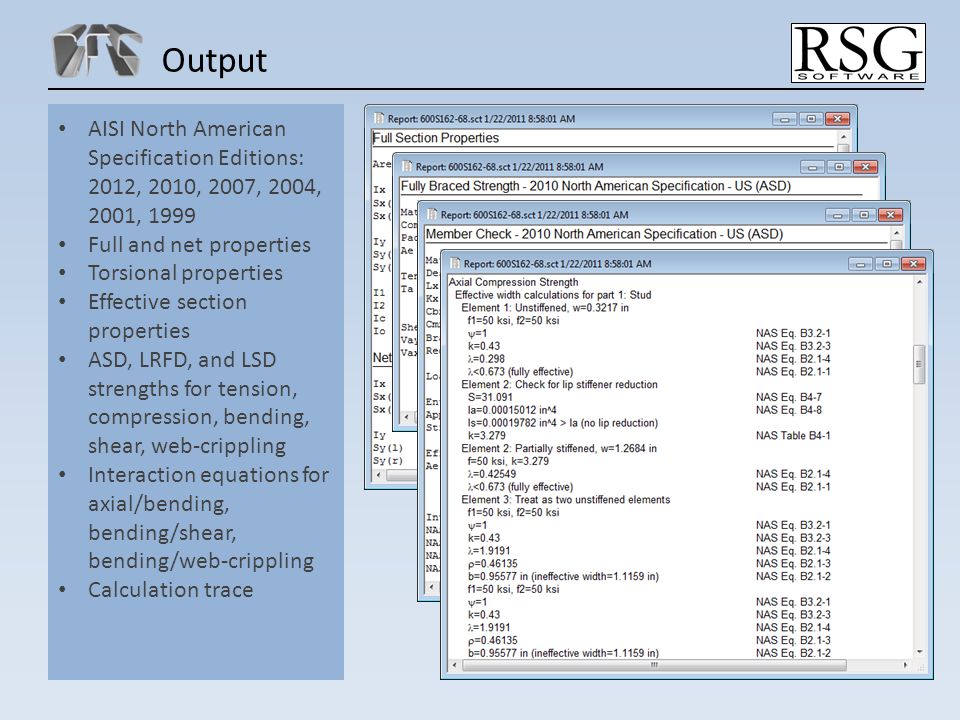Image resolution: width=960 pixels, height=720 pixels.
Task: Click the 'λ=0.298' value line
Action: pyautogui.click(x=486, y=359)
